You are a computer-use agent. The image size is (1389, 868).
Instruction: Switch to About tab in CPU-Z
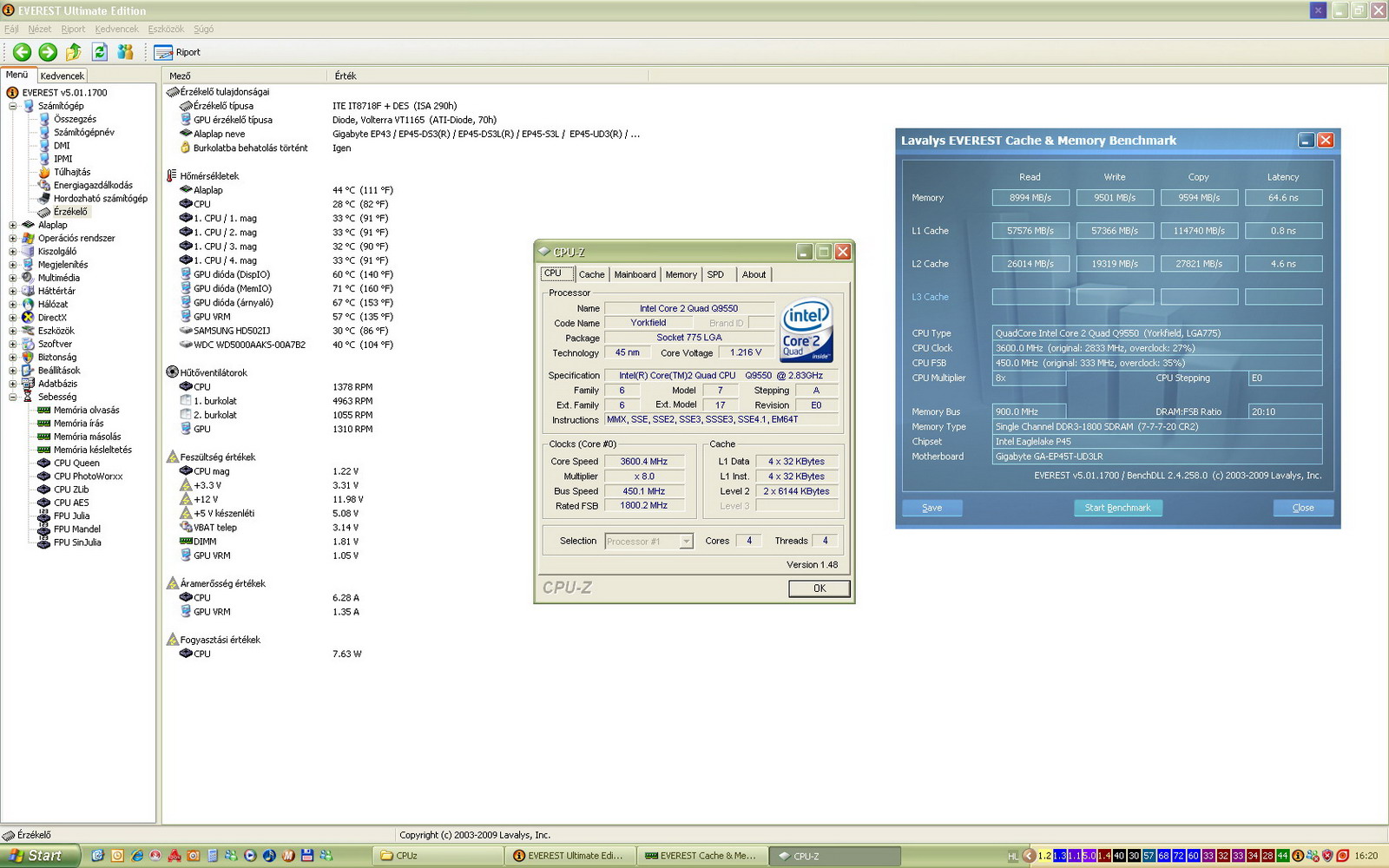(x=754, y=274)
